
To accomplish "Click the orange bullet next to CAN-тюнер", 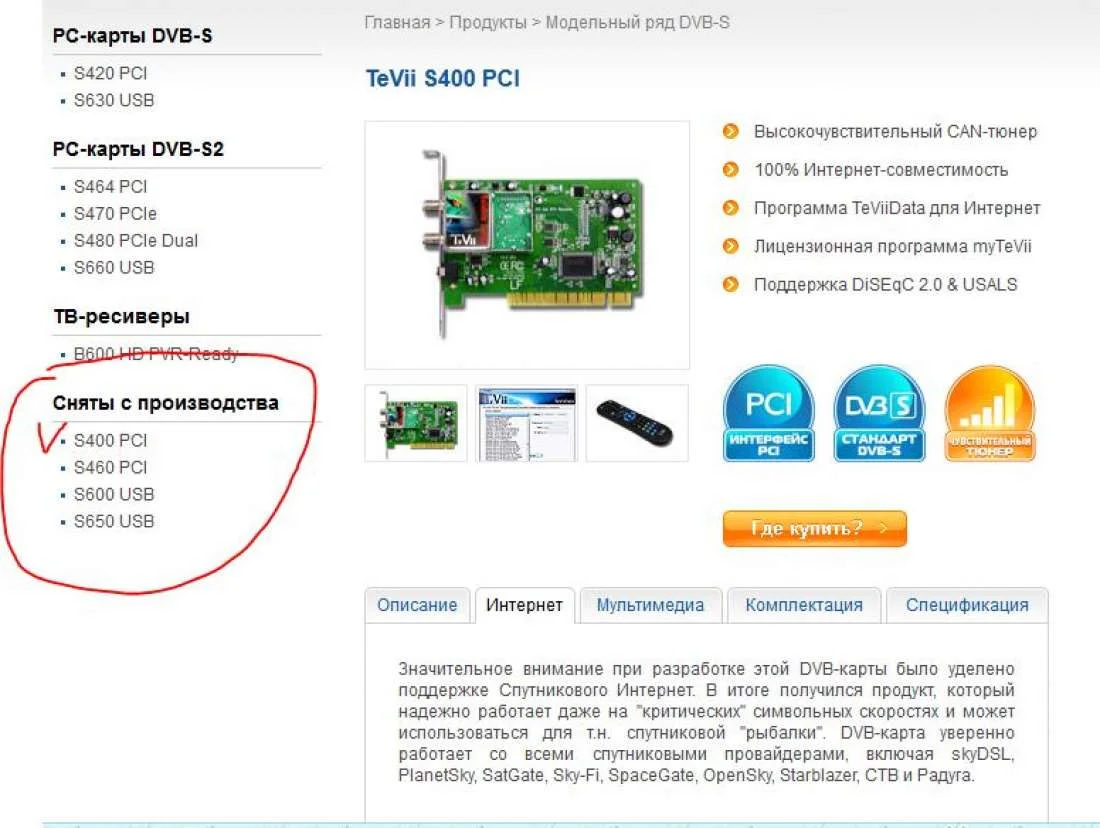I will (730, 131).
